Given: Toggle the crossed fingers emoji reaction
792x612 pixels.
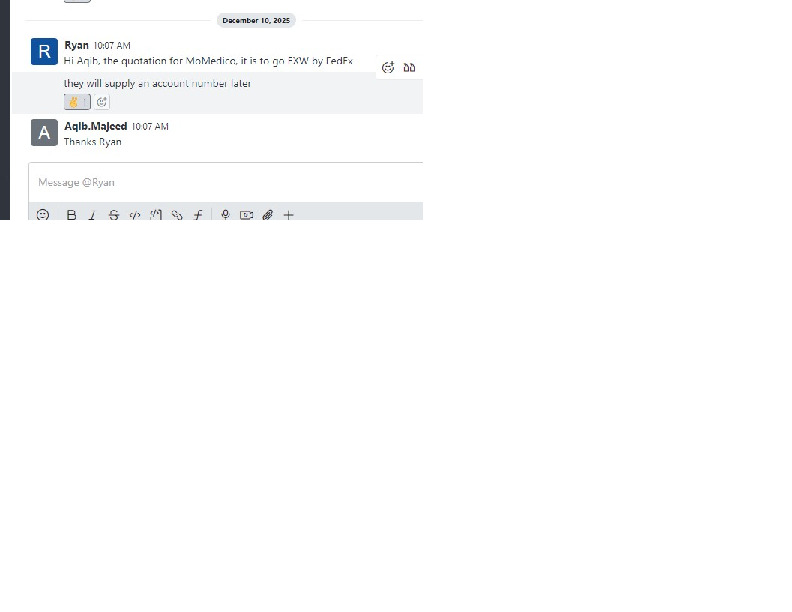Looking at the screenshot, I should (x=77, y=102).
